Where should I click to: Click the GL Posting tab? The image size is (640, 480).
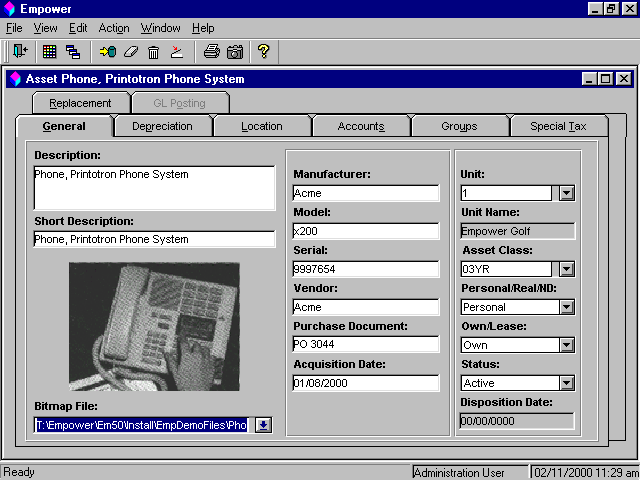pos(180,103)
